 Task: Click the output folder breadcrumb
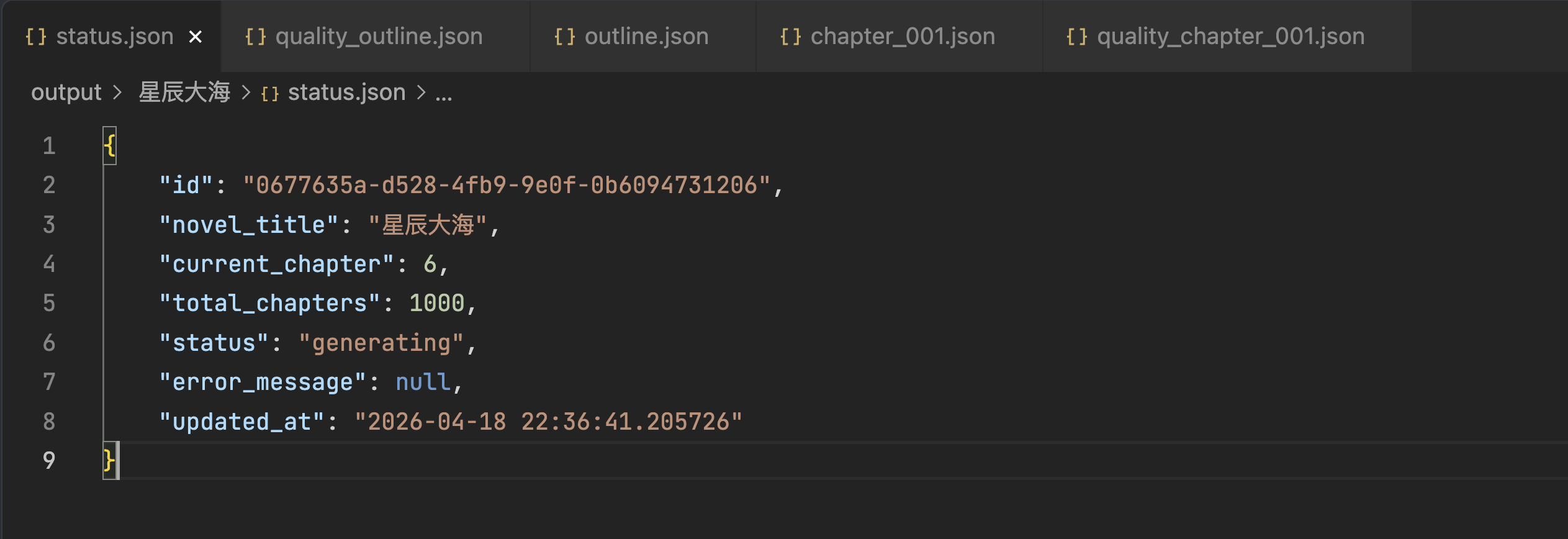click(66, 93)
